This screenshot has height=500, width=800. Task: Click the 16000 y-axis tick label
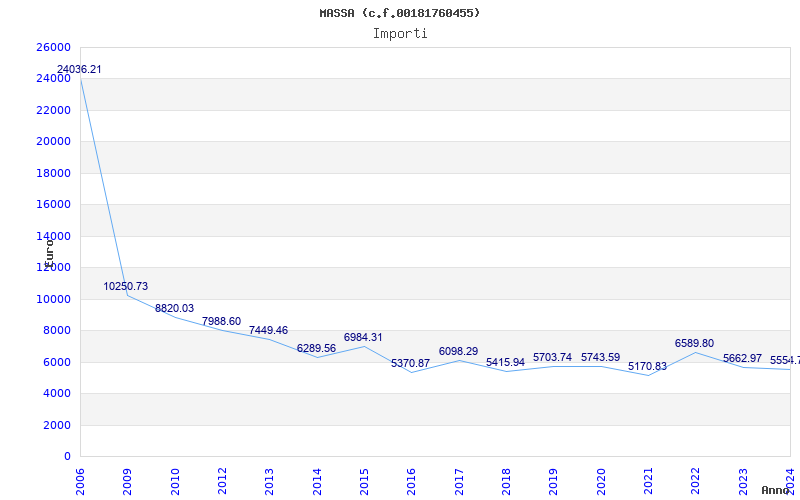coord(54,205)
